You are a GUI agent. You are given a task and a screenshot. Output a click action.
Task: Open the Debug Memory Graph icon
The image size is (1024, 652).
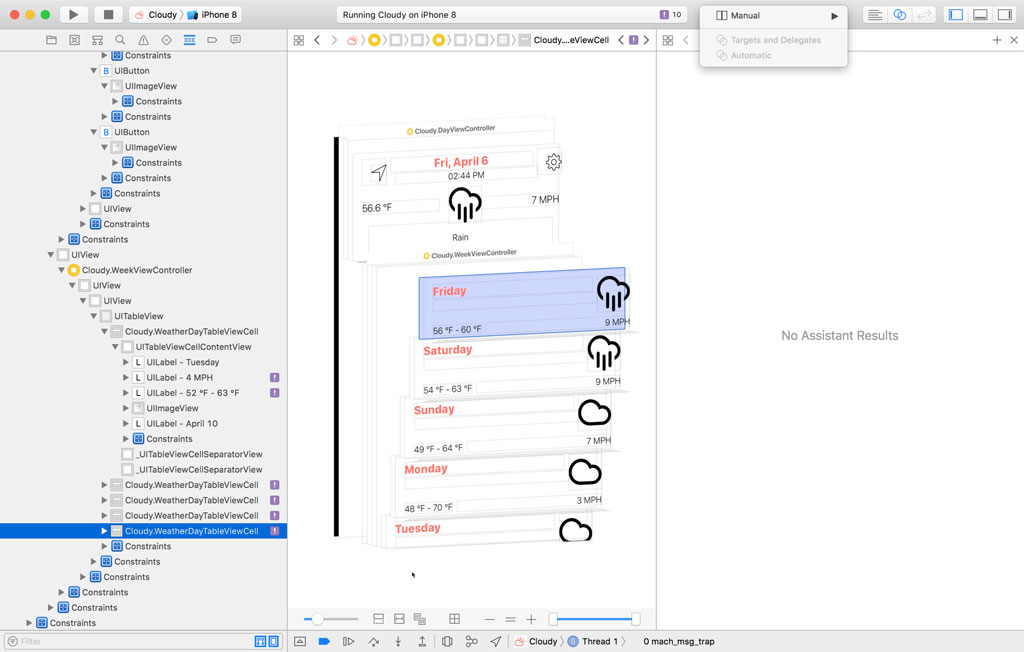pos(471,642)
